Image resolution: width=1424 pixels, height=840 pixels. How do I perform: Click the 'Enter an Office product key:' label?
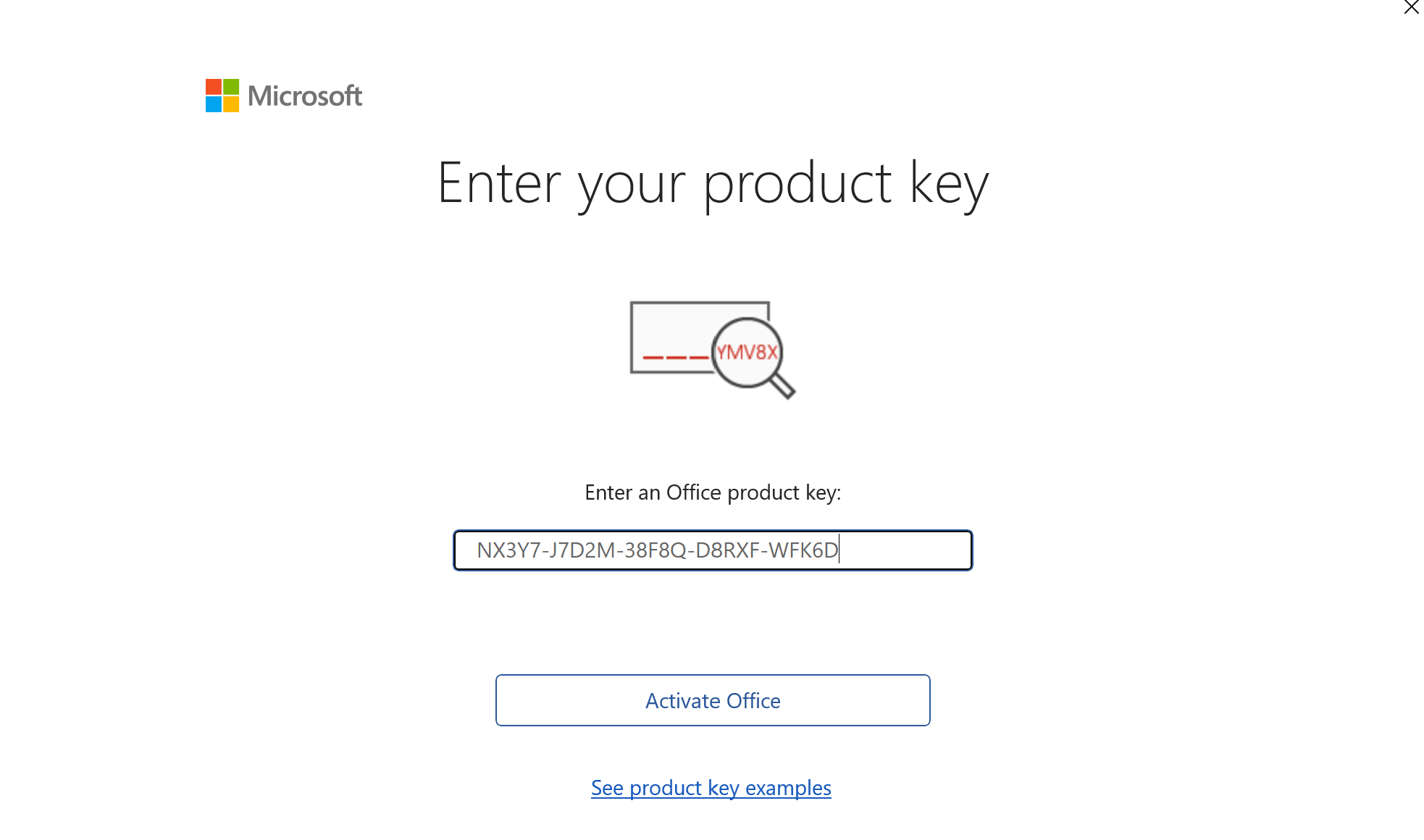[x=713, y=492]
